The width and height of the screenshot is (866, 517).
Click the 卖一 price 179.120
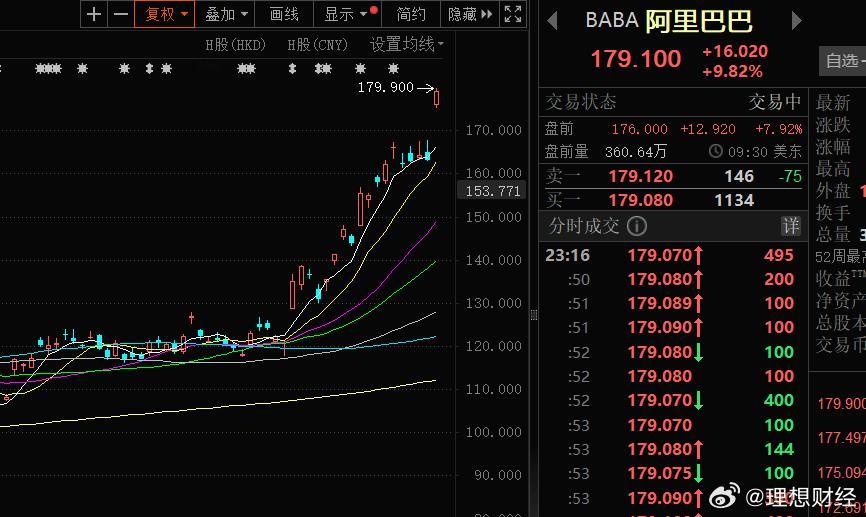641,176
